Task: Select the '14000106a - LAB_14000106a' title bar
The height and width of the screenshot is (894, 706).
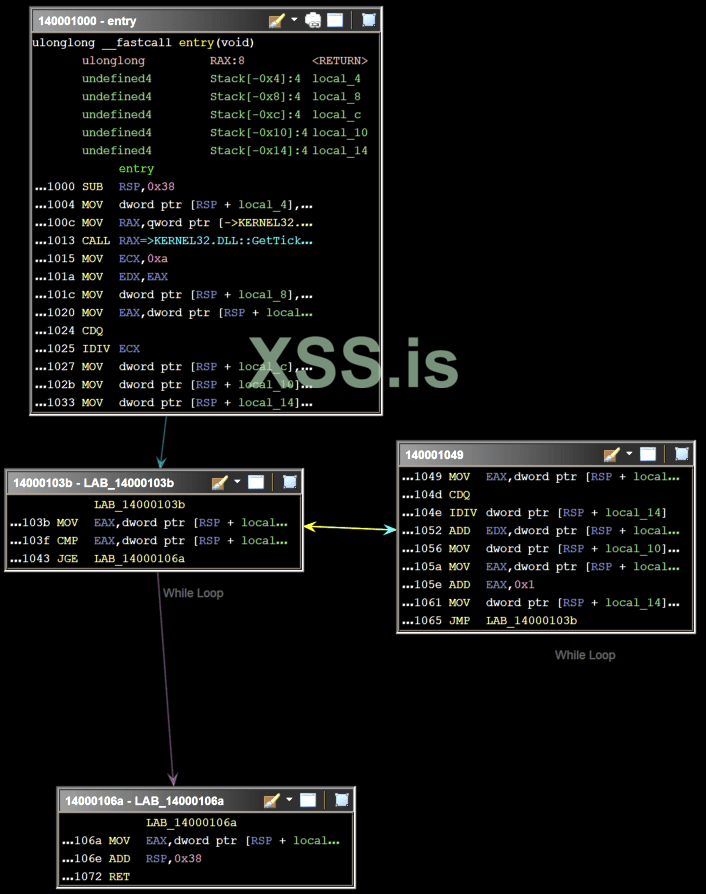Action: click(x=206, y=800)
